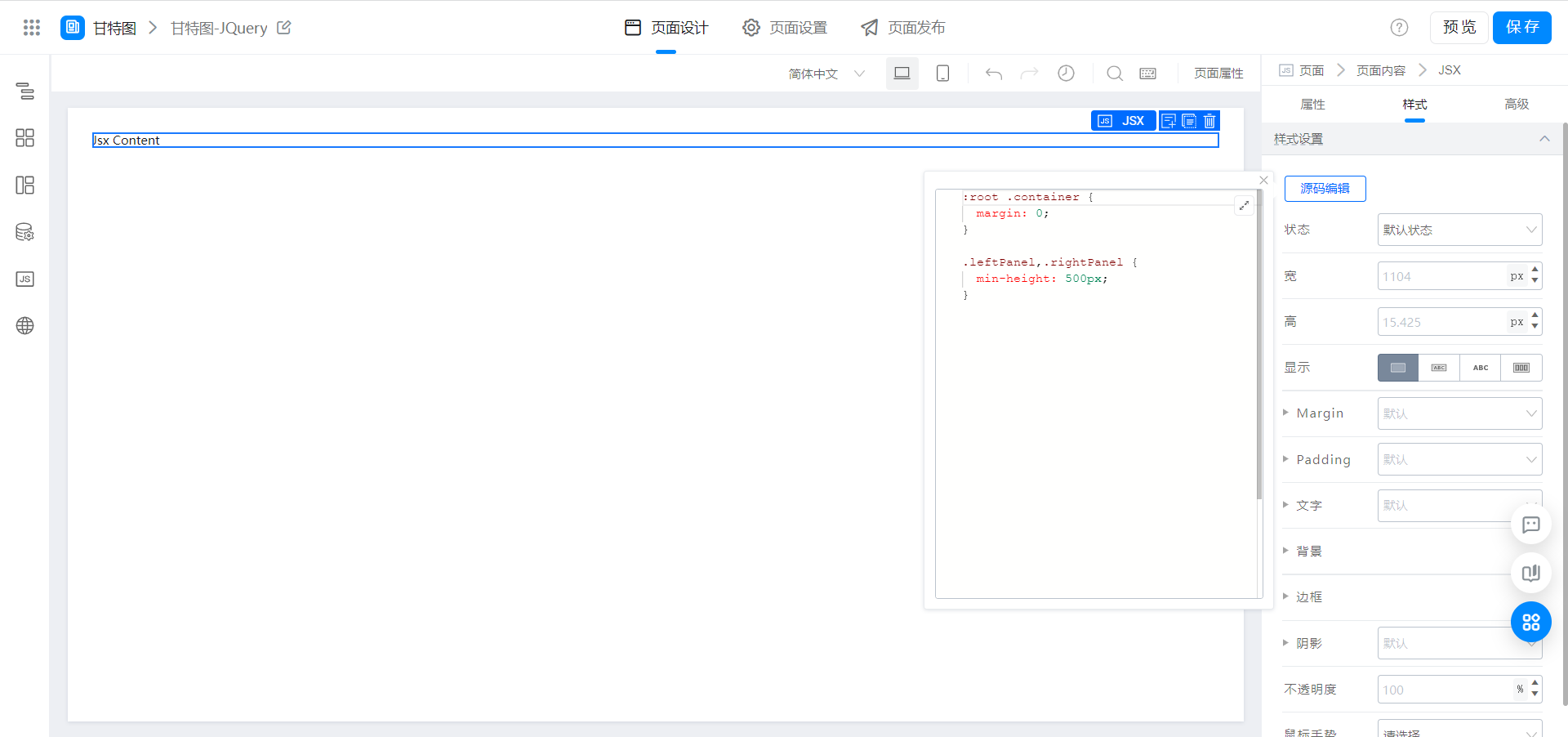Open the Margin 默认 dropdown

1459,413
